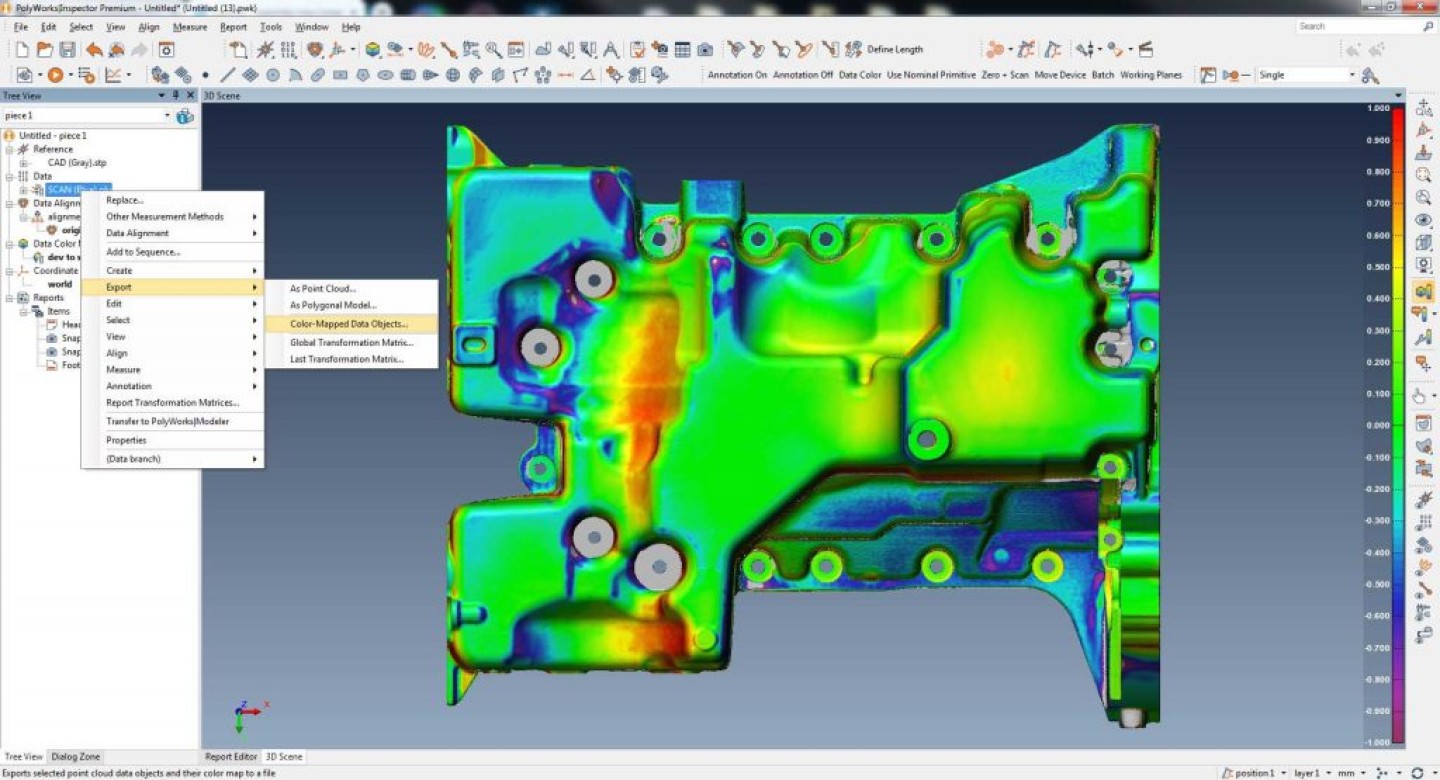Click Use Nominal Primitive button
The width and height of the screenshot is (1440, 780).
[x=932, y=75]
